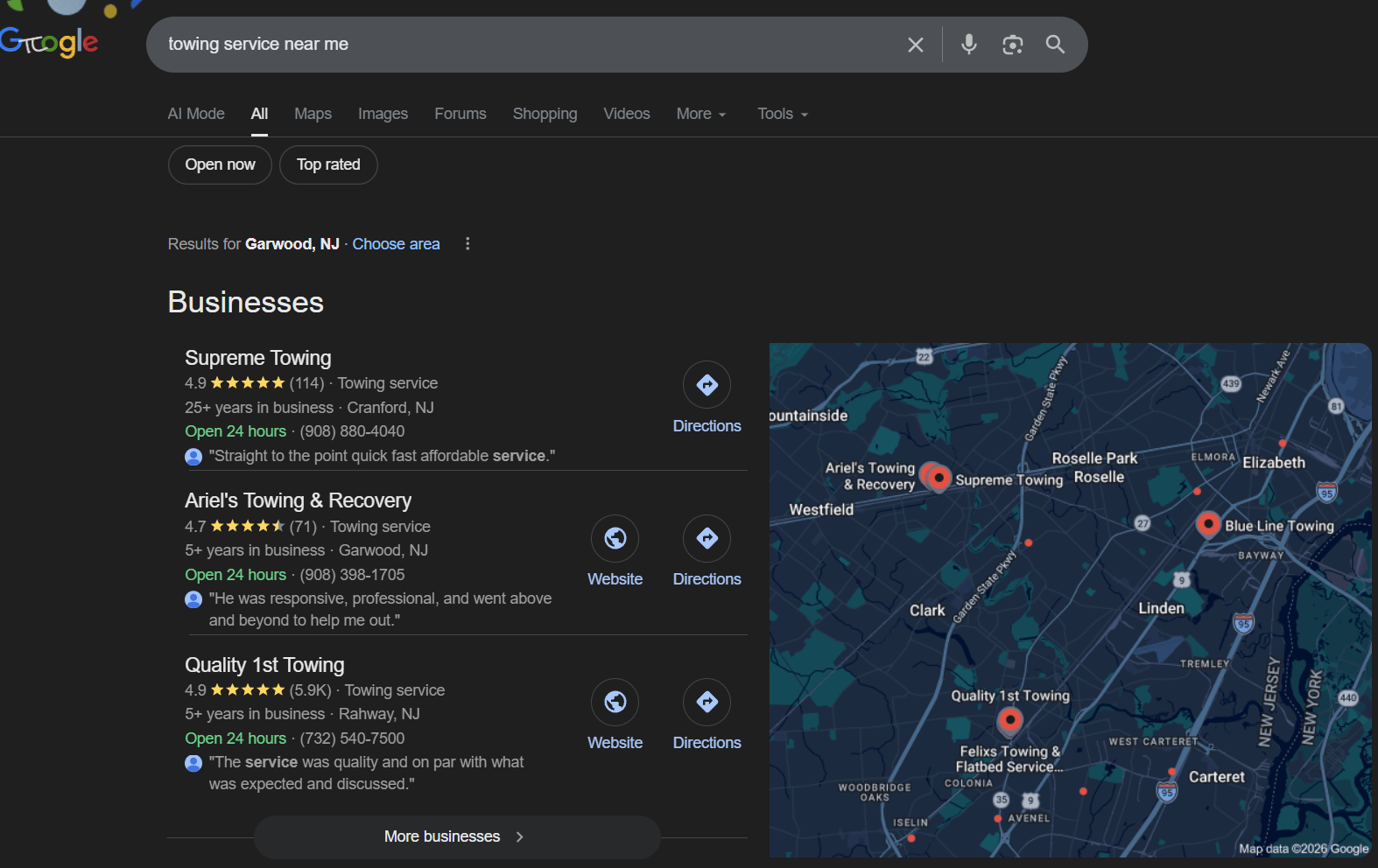This screenshot has height=868, width=1378.
Task: Open reviewer avatar on Quality 1st review
Action: (x=193, y=763)
